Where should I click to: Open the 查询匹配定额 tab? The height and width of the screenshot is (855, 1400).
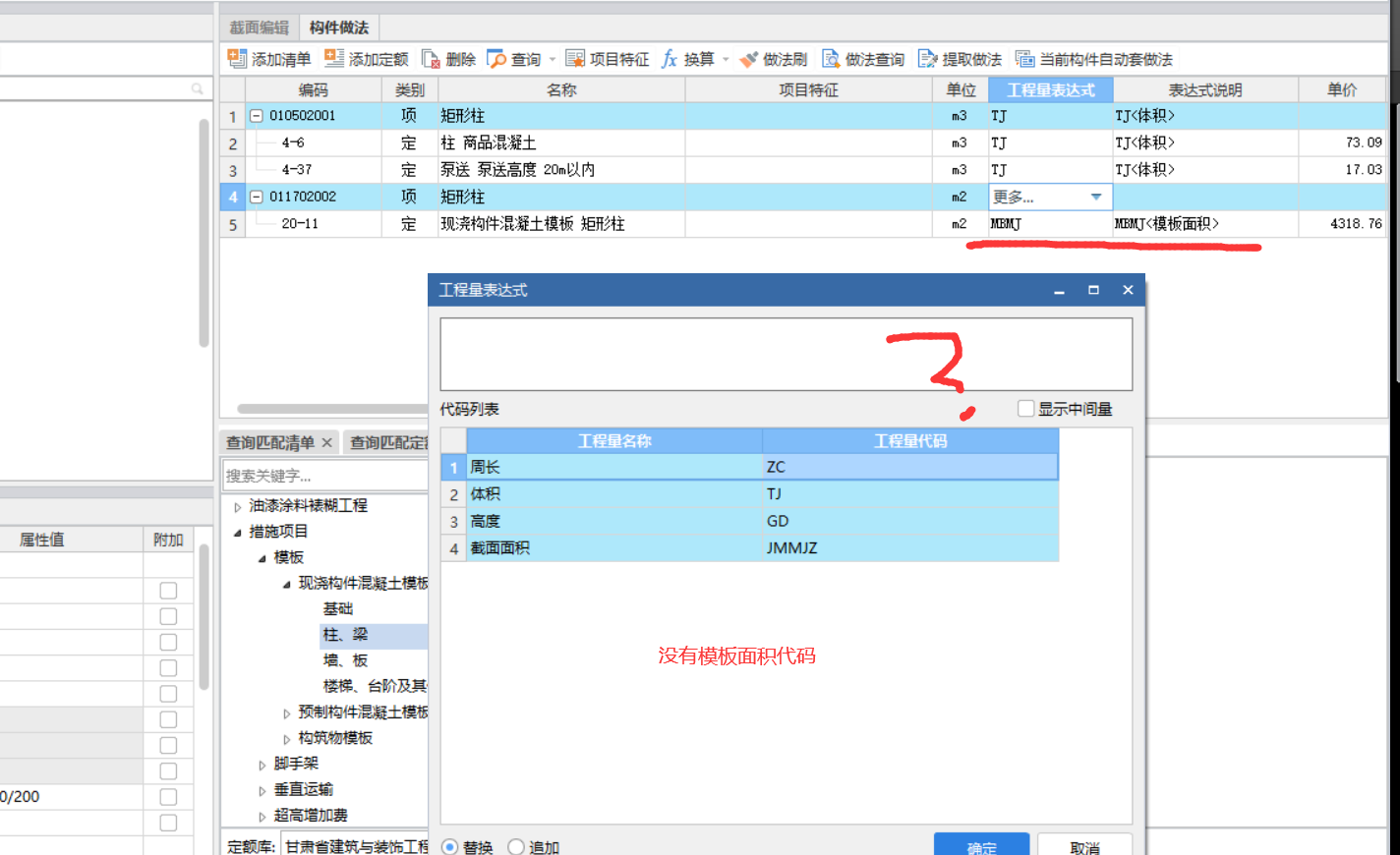pos(388,443)
